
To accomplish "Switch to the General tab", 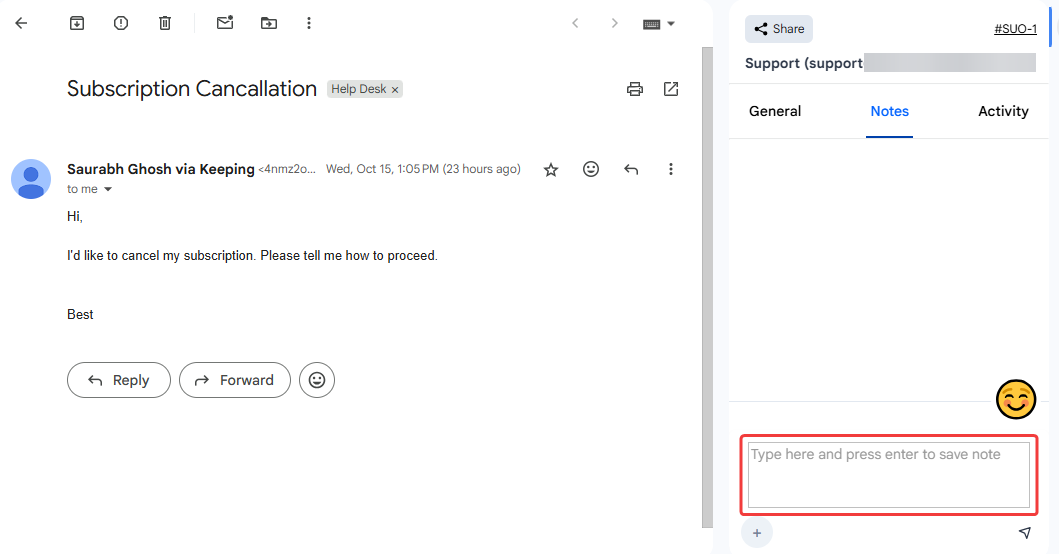I will [x=775, y=111].
